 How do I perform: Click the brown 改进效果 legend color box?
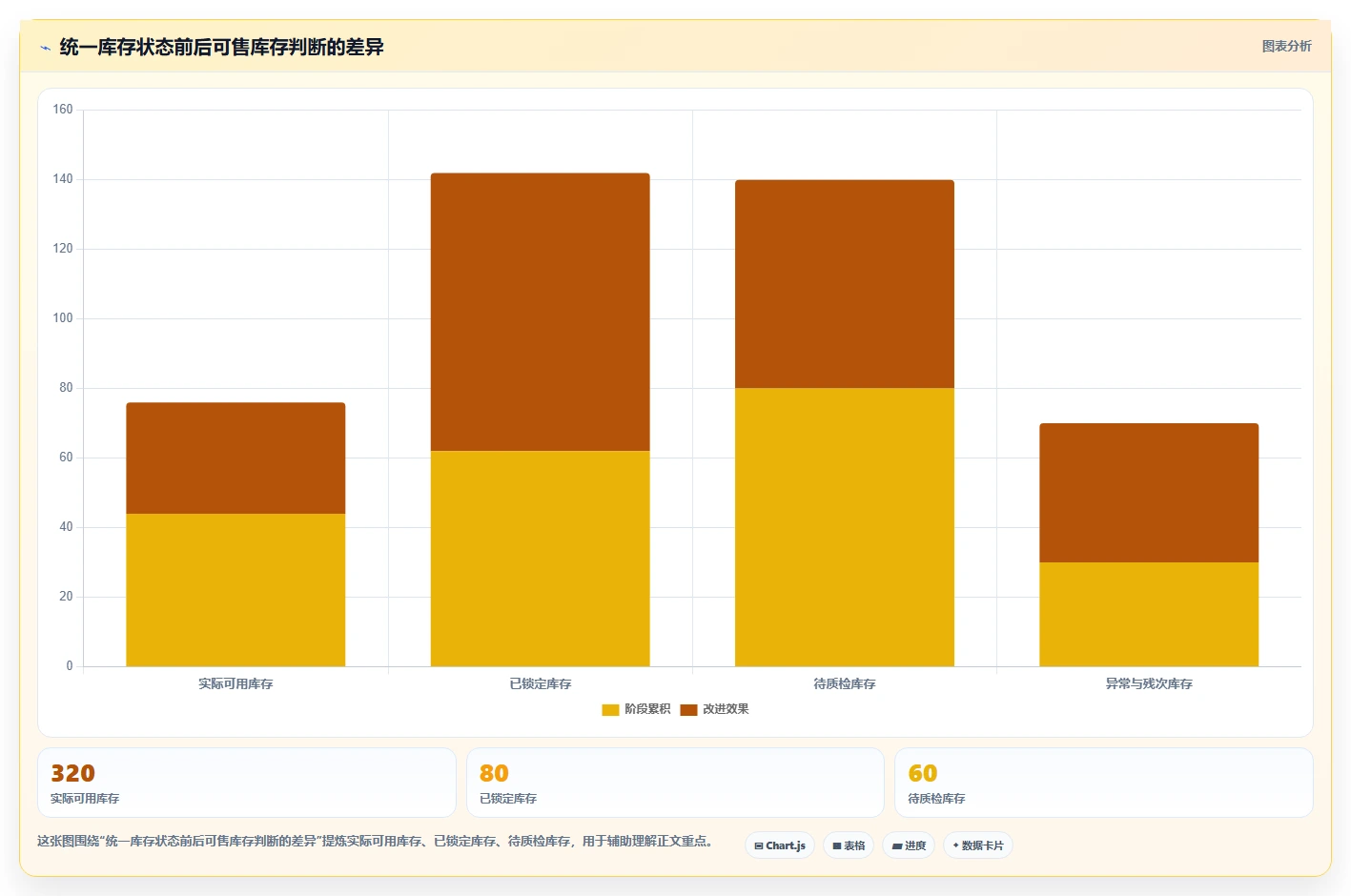[688, 709]
